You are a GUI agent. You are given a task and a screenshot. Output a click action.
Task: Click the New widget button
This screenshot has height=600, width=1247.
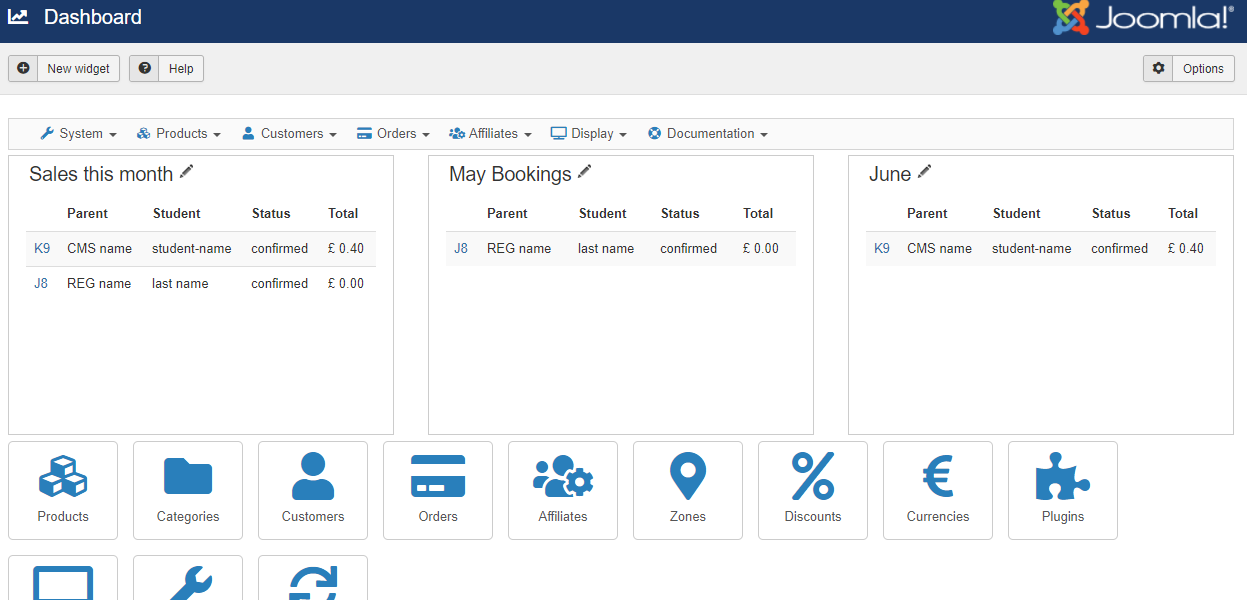tap(65, 69)
